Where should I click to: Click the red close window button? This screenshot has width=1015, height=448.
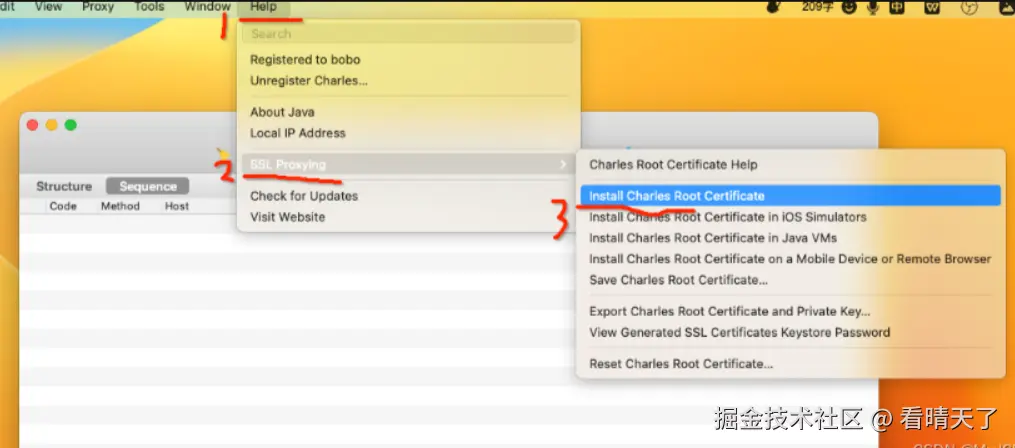tap(32, 125)
